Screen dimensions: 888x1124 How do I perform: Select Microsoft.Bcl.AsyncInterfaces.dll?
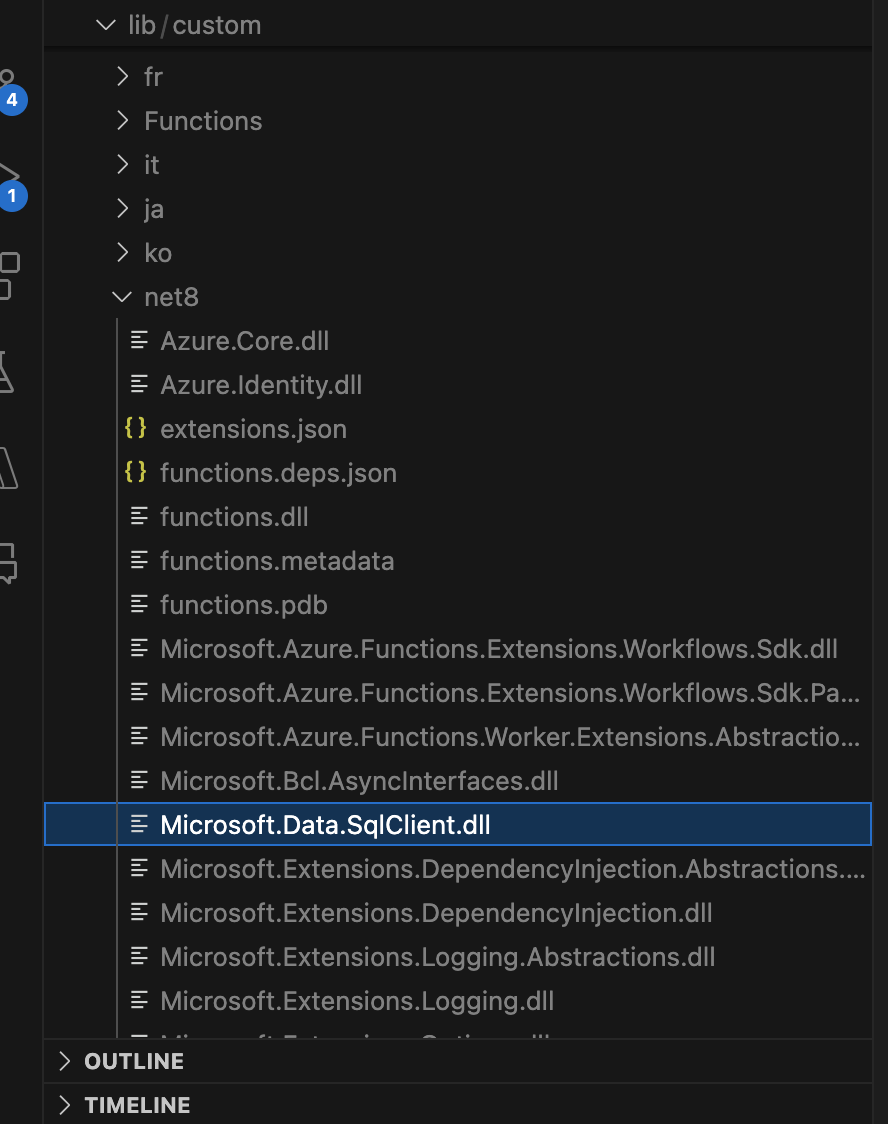[x=358, y=780]
